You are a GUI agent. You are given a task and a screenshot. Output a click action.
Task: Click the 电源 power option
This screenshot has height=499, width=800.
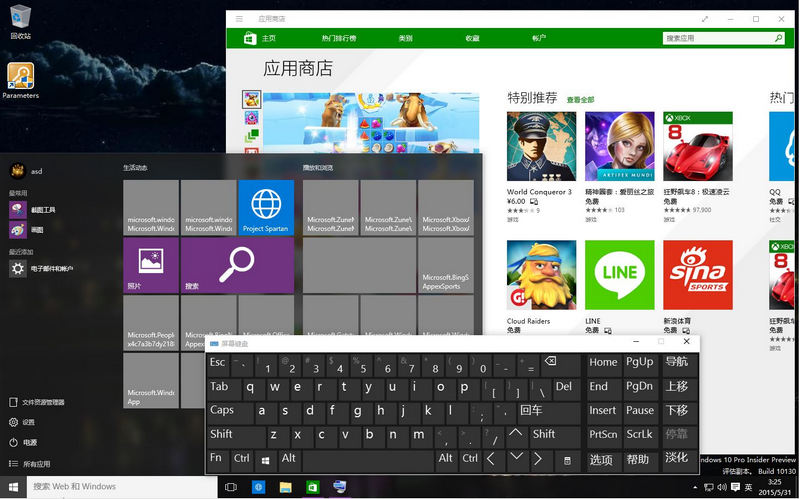tap(23, 442)
